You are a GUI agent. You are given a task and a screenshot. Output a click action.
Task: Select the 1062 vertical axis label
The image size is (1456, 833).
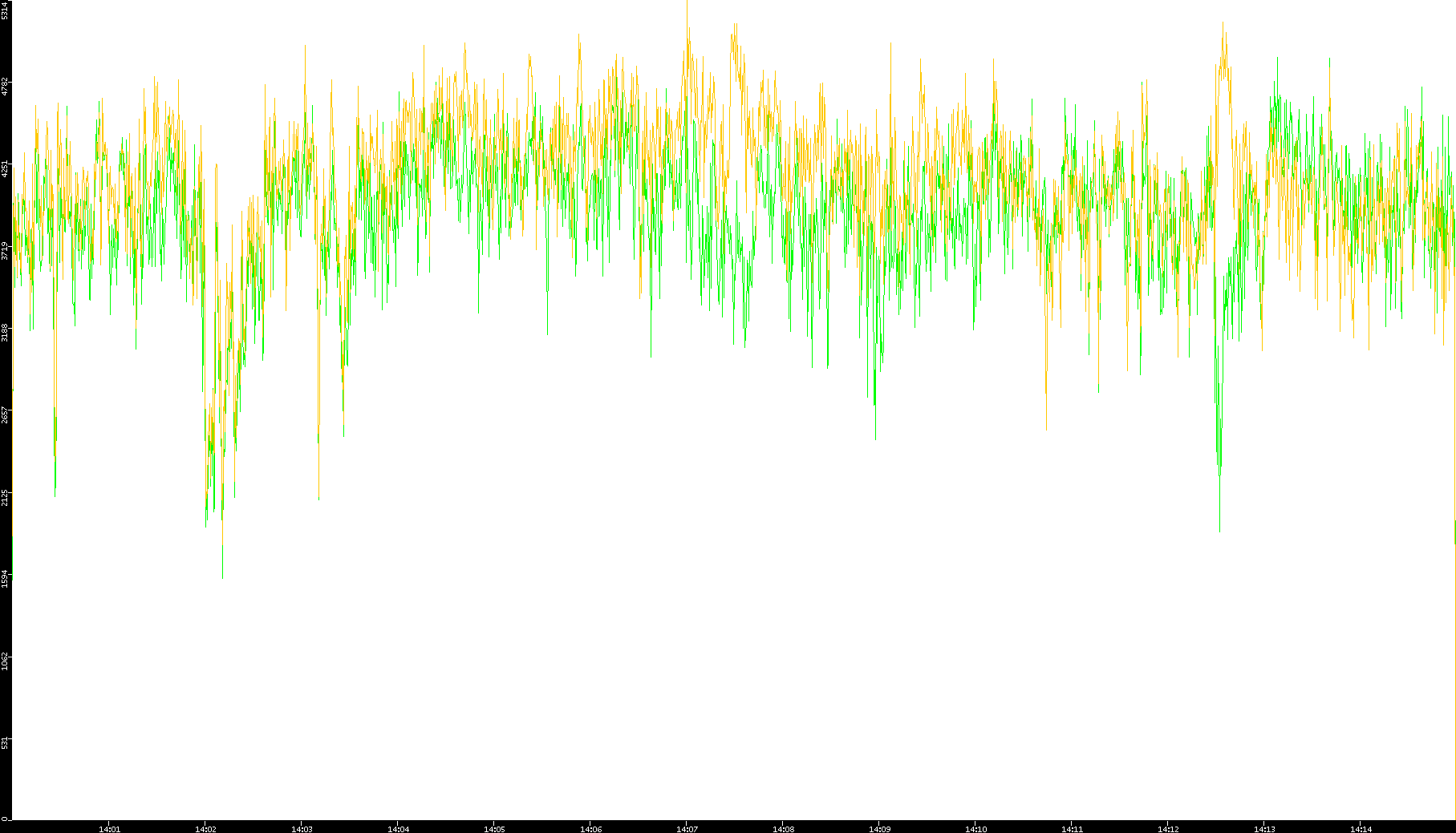(x=5, y=661)
